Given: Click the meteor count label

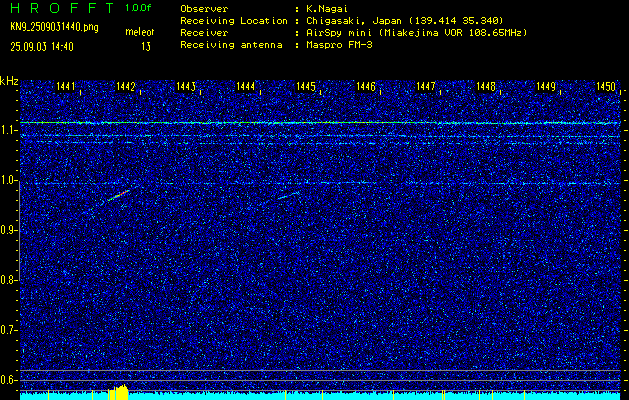Looking at the screenshot, I should point(140,32).
